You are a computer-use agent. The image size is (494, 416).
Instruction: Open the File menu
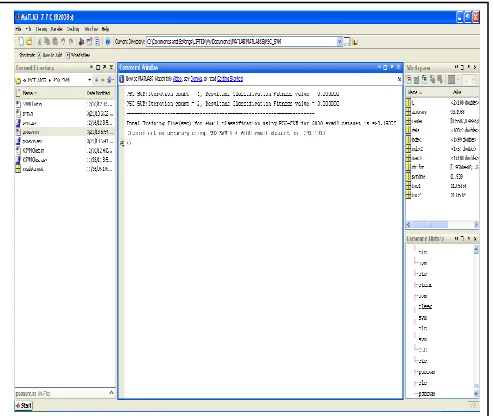click(18, 29)
